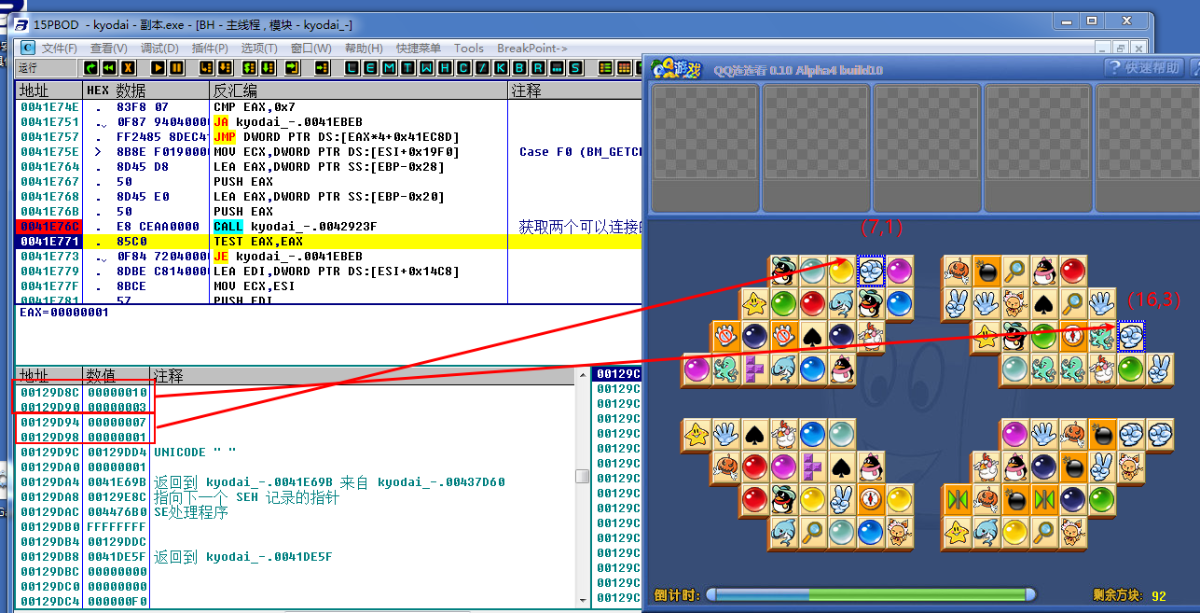The height and width of the screenshot is (613, 1200).
Task: Click the rewind double-arrow toolbar icon
Action: (x=109, y=68)
